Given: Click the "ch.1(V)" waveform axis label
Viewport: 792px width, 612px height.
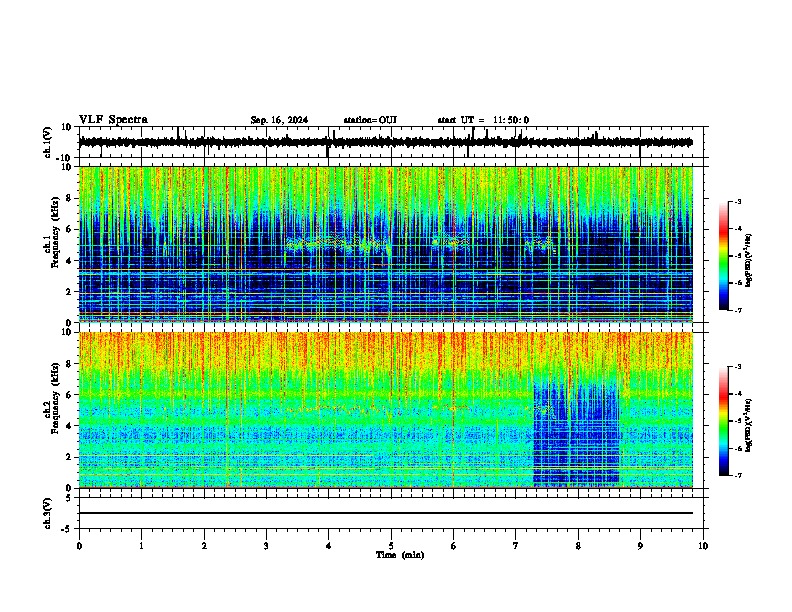Looking at the screenshot, I should click(48, 142).
